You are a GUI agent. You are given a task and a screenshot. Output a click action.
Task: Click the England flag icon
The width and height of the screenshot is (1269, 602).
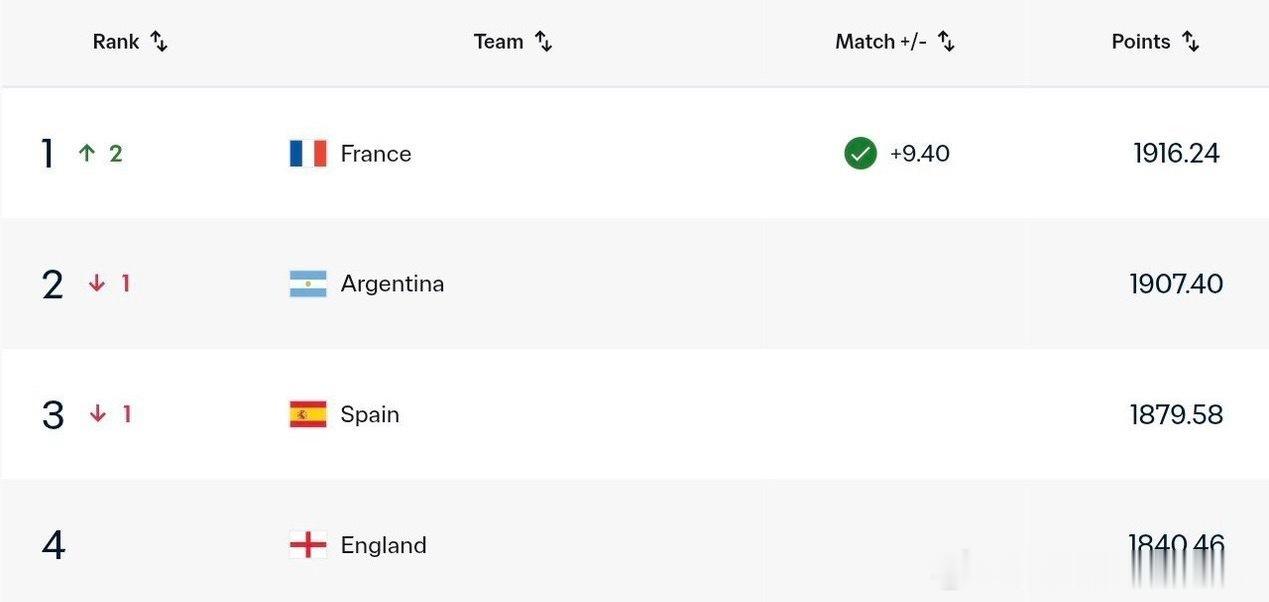[x=308, y=545]
